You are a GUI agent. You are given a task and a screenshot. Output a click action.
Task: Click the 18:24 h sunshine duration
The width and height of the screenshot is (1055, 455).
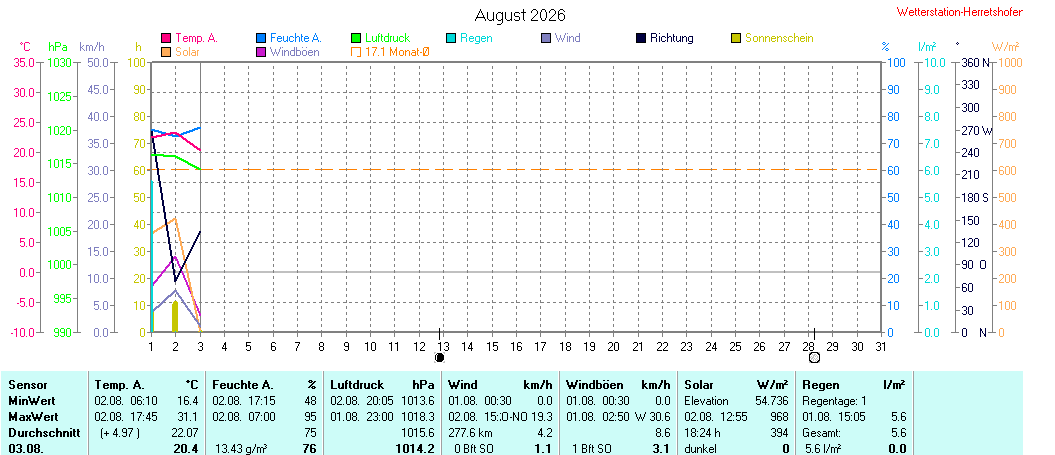click(703, 433)
